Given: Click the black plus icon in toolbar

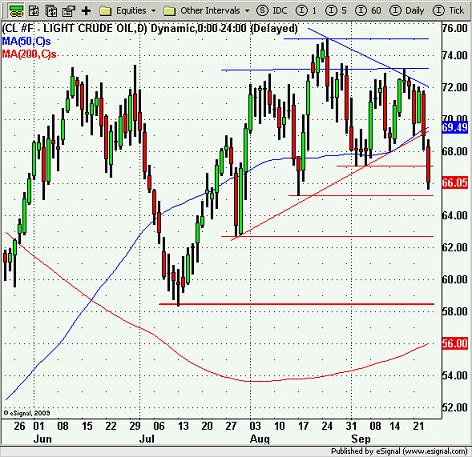Looking at the screenshot, I should tap(86, 11).
